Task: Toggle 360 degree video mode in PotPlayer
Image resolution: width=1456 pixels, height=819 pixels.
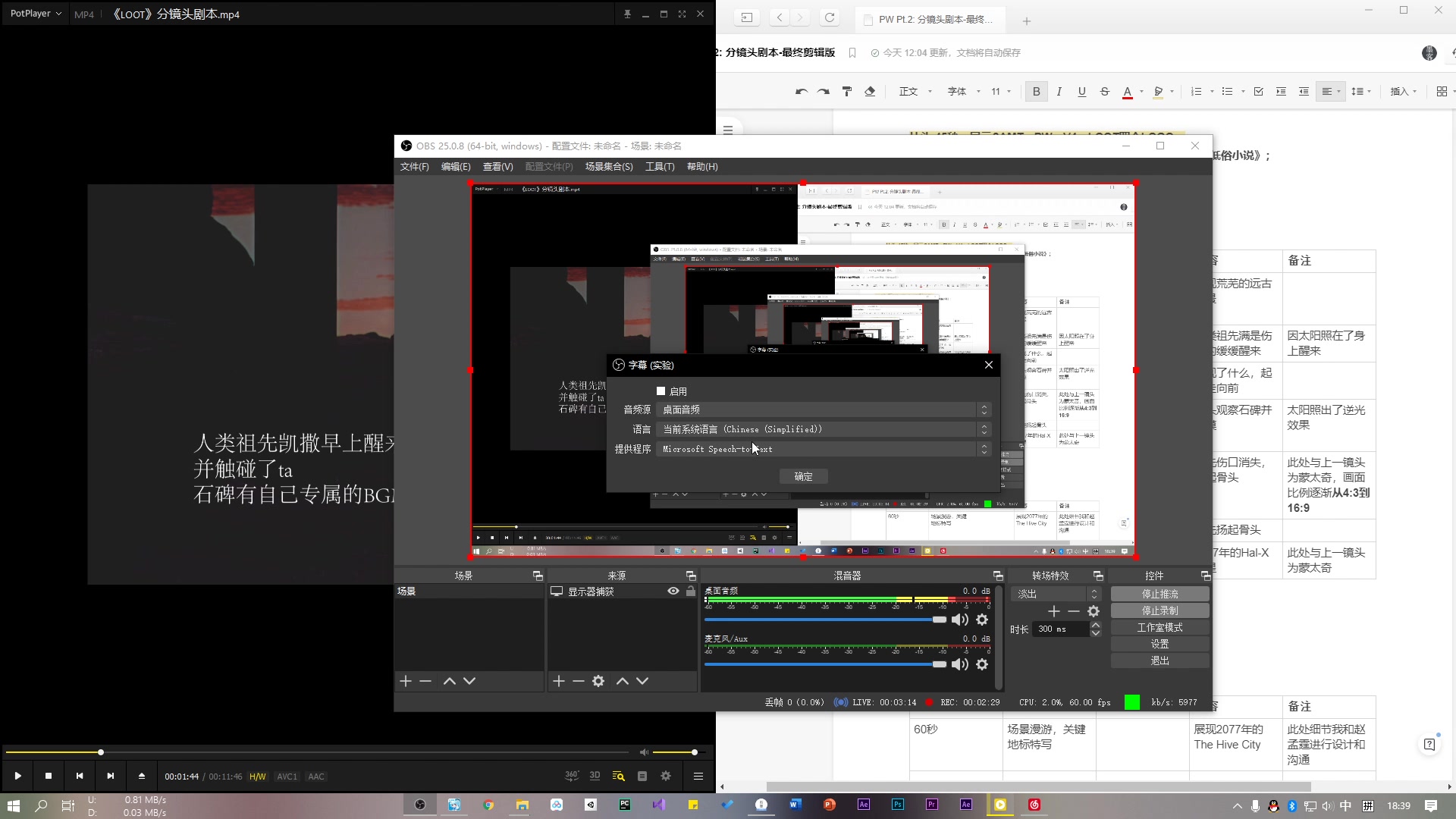Action: tap(572, 776)
